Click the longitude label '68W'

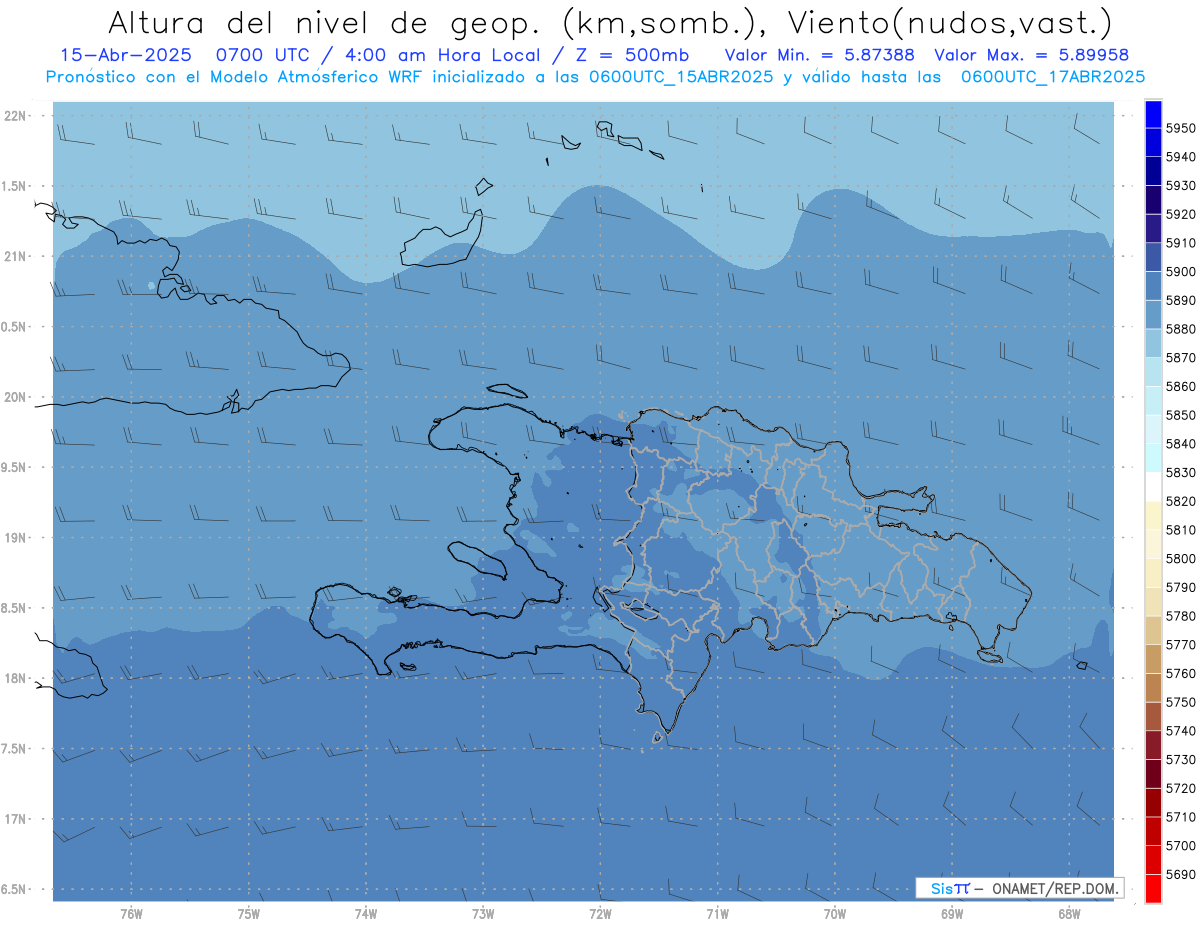pos(1069,913)
